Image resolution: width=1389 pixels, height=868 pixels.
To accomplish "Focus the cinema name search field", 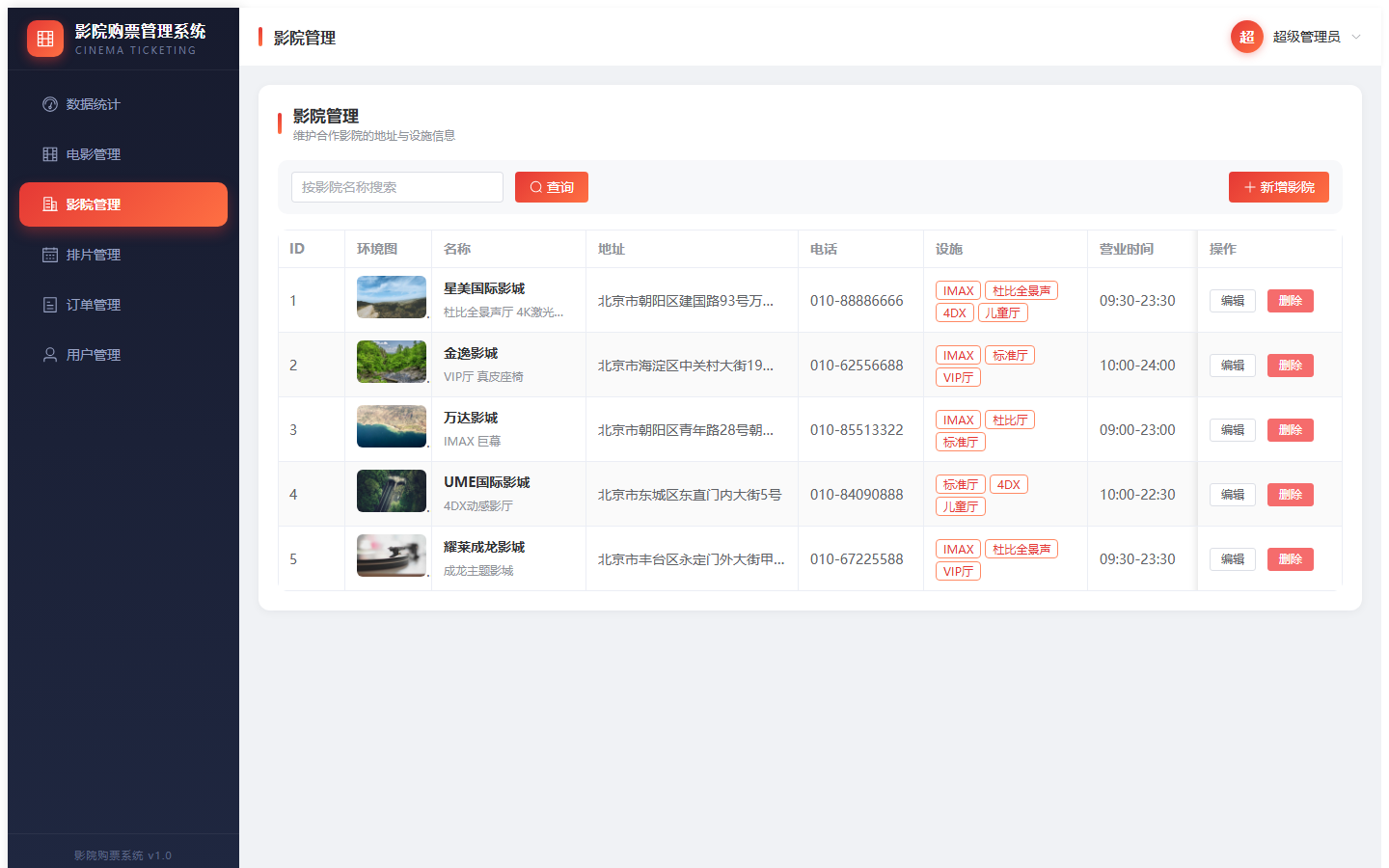I will [397, 187].
